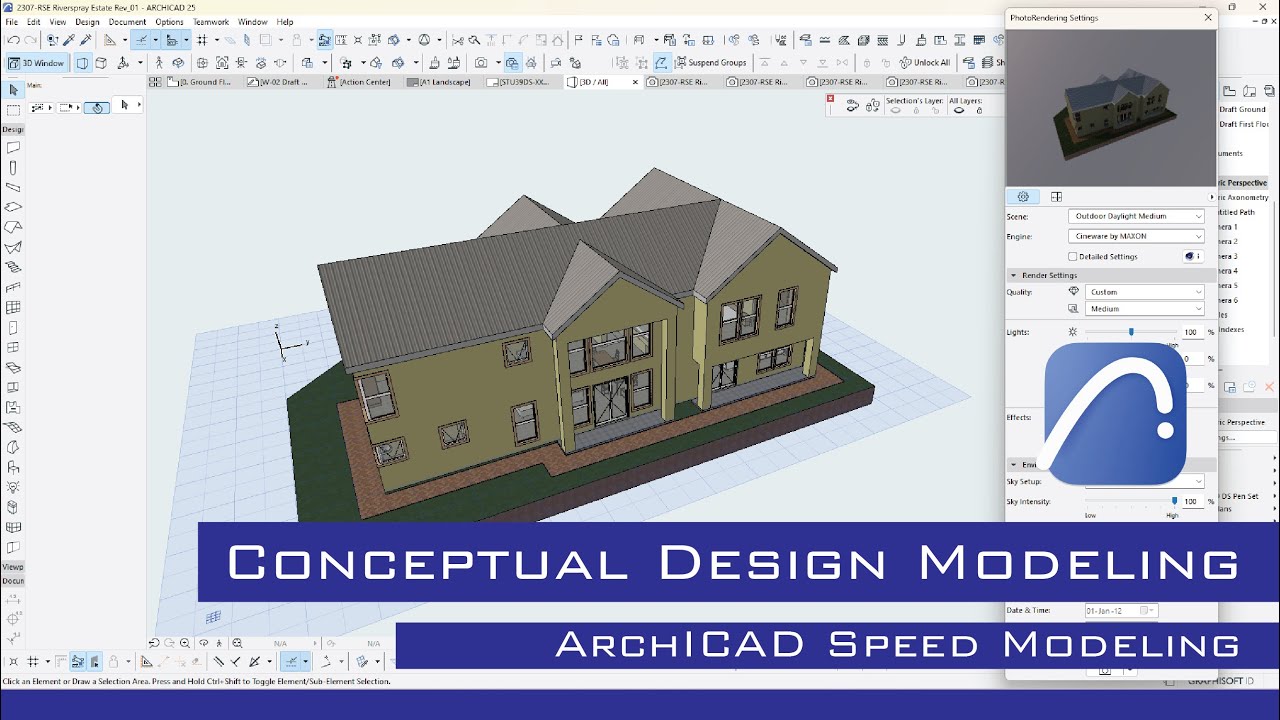This screenshot has width=1280, height=720.
Task: Click the orbit icon in bottom bar
Action: pos(204,644)
